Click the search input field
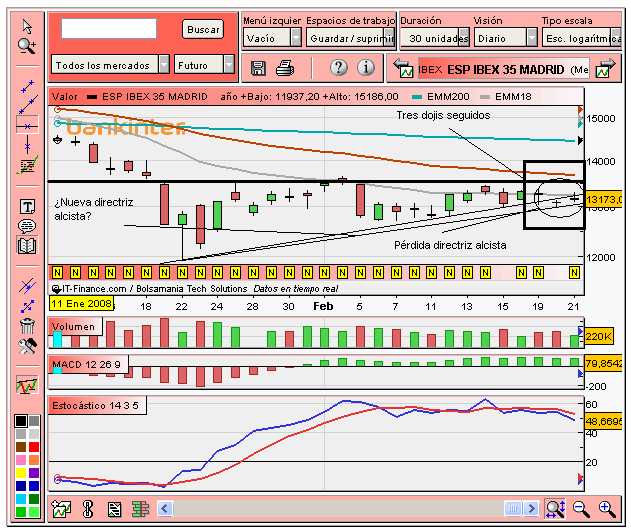This screenshot has height=530, width=631. tap(109, 29)
